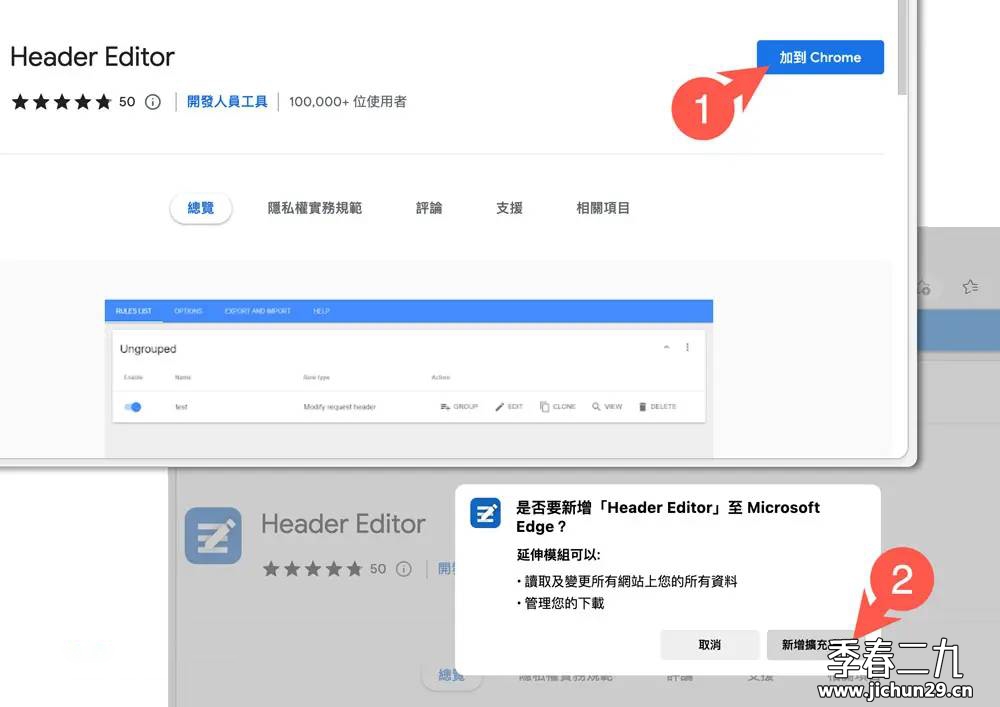Click the large Header Editor logo in background window
The width and height of the screenshot is (1000, 707).
tap(213, 536)
